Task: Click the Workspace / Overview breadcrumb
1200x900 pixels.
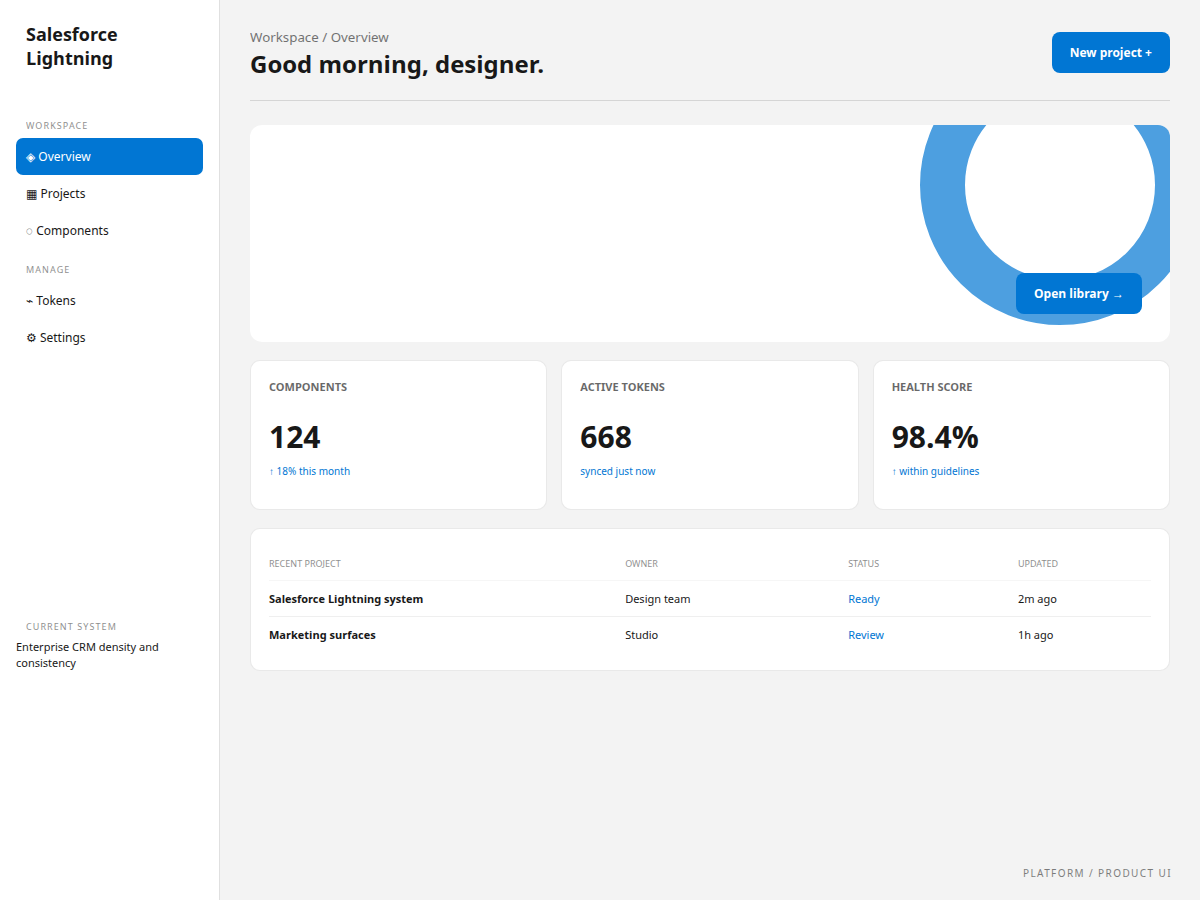Action: click(319, 38)
